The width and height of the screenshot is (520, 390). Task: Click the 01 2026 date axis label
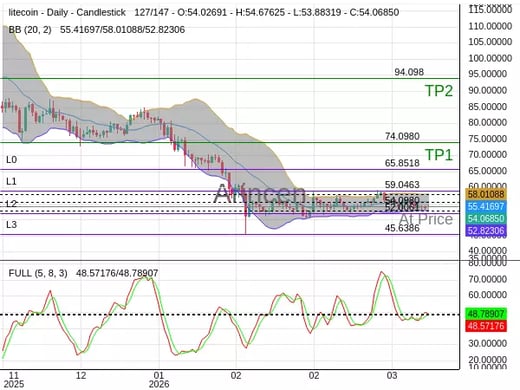(159, 380)
